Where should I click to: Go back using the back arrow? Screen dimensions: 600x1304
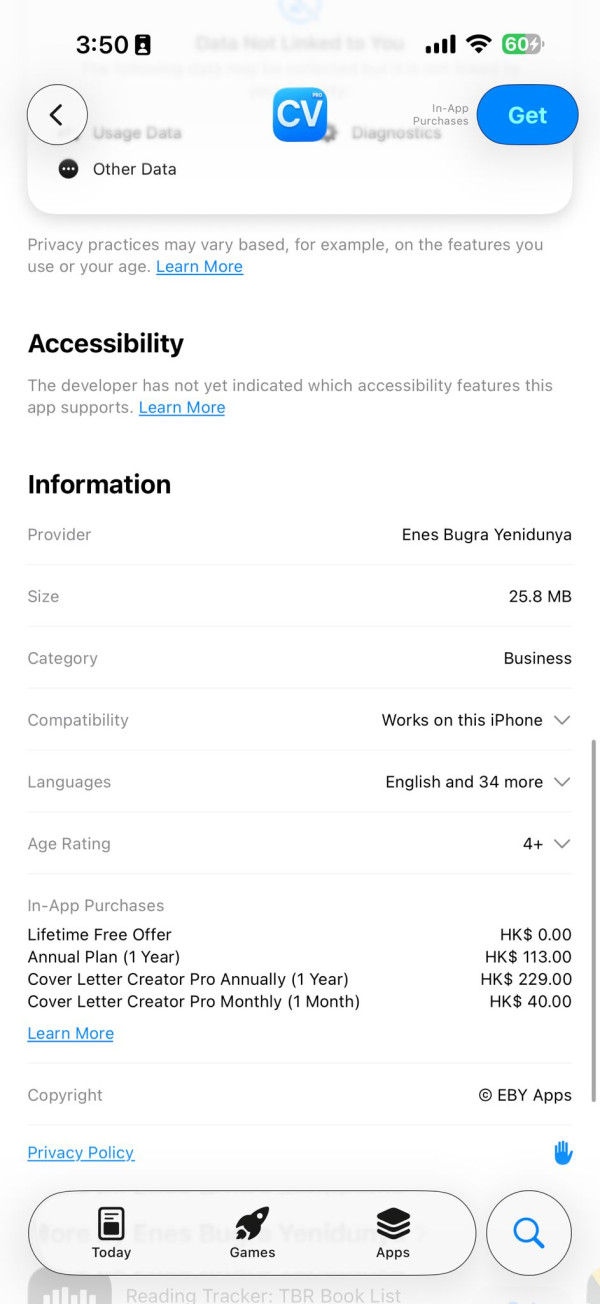57,114
